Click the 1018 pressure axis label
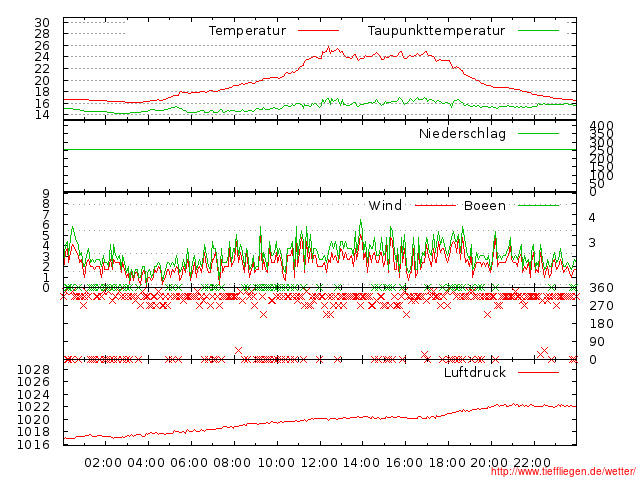The image size is (640, 480). [33, 432]
